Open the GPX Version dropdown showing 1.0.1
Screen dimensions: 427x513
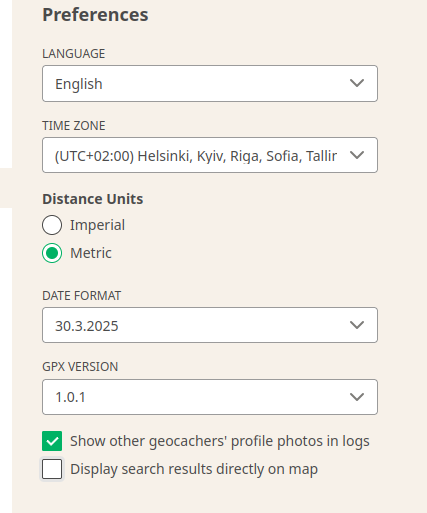pyautogui.click(x=210, y=397)
